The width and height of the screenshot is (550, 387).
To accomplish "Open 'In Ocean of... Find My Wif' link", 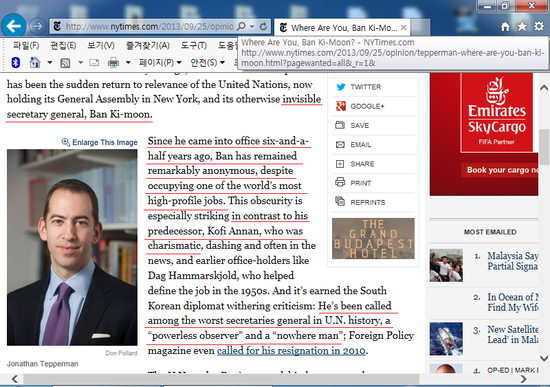I will coord(513,302).
